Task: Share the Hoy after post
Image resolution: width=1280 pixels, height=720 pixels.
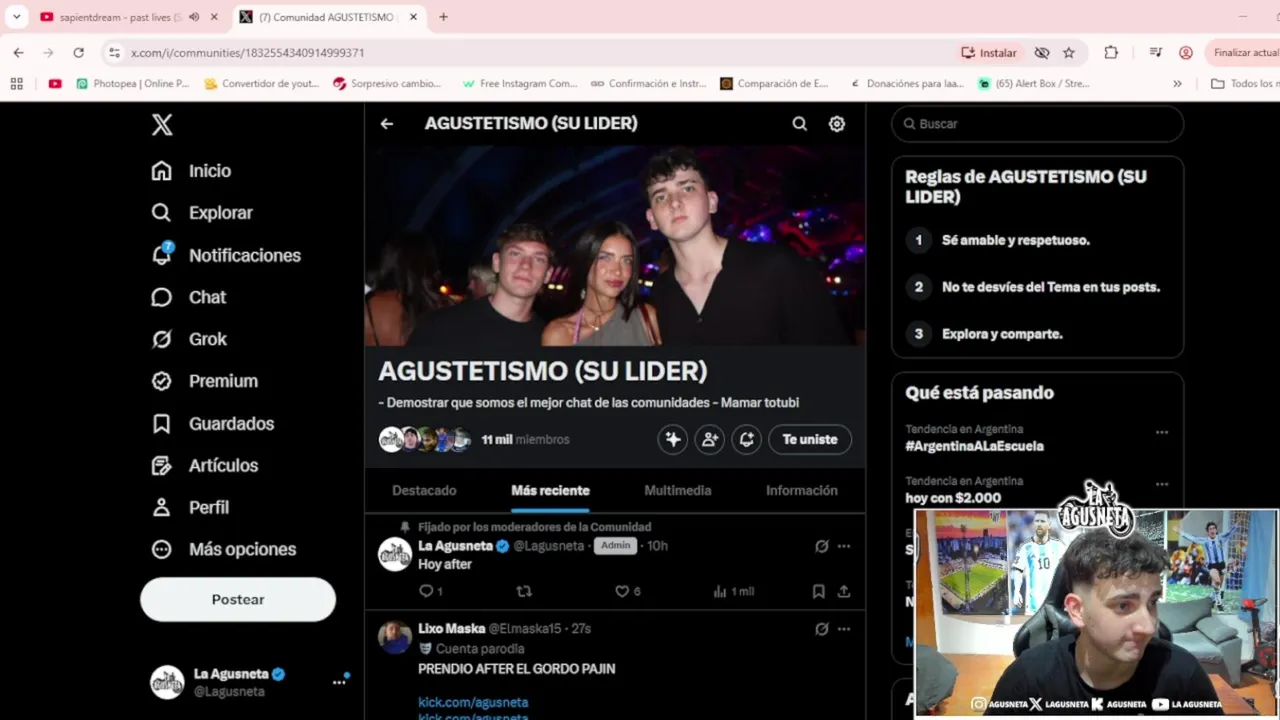Action: point(844,591)
